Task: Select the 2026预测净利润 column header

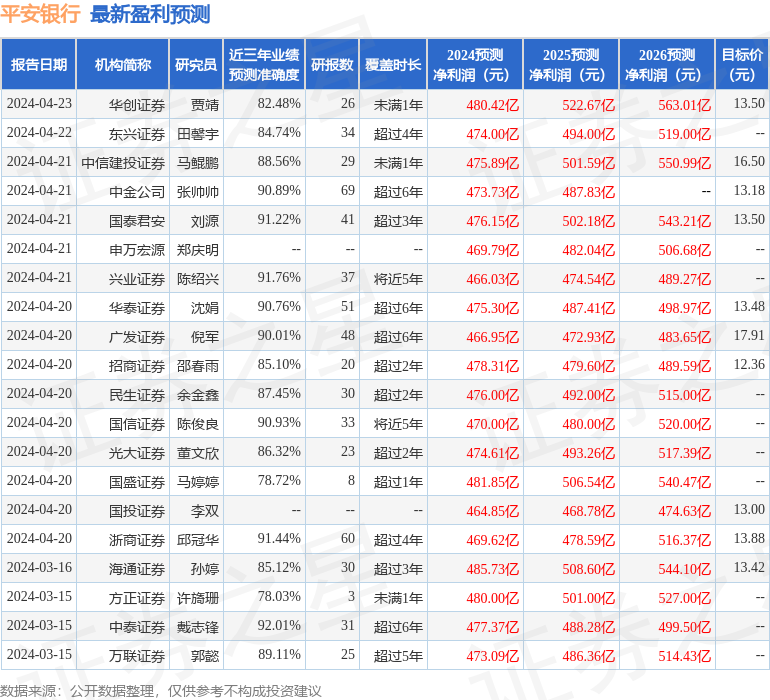Action: click(667, 64)
